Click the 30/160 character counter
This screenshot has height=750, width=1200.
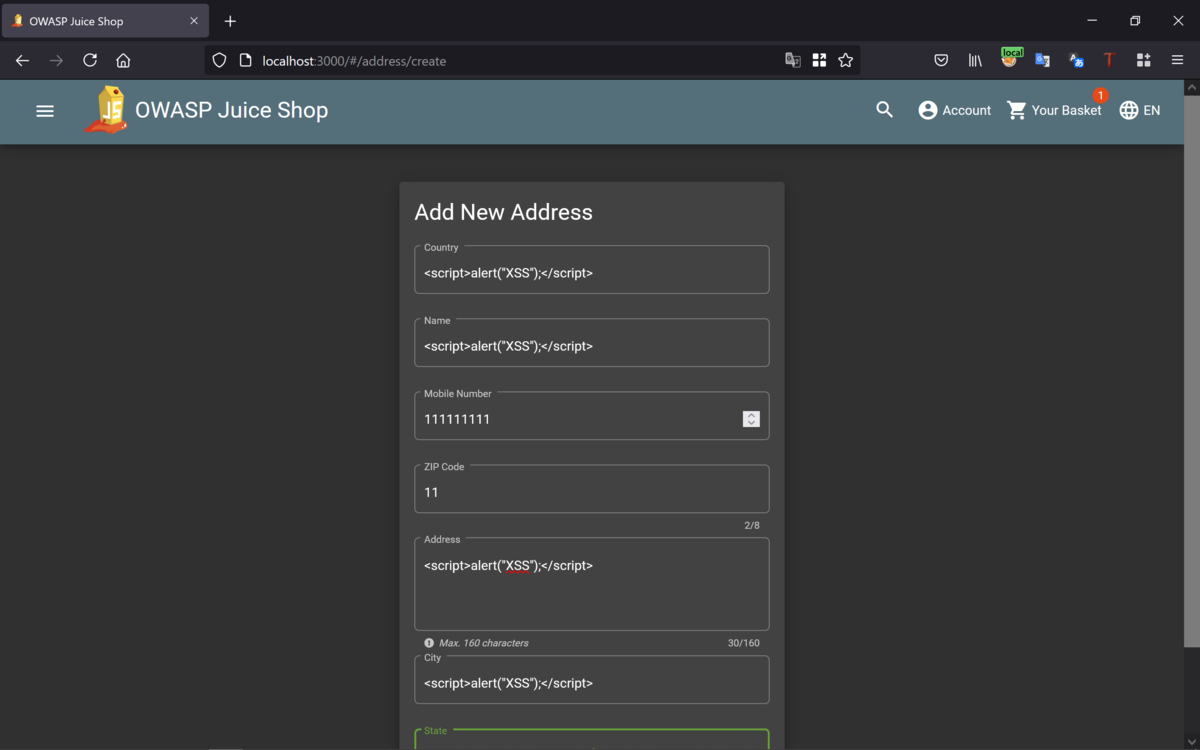(x=743, y=643)
